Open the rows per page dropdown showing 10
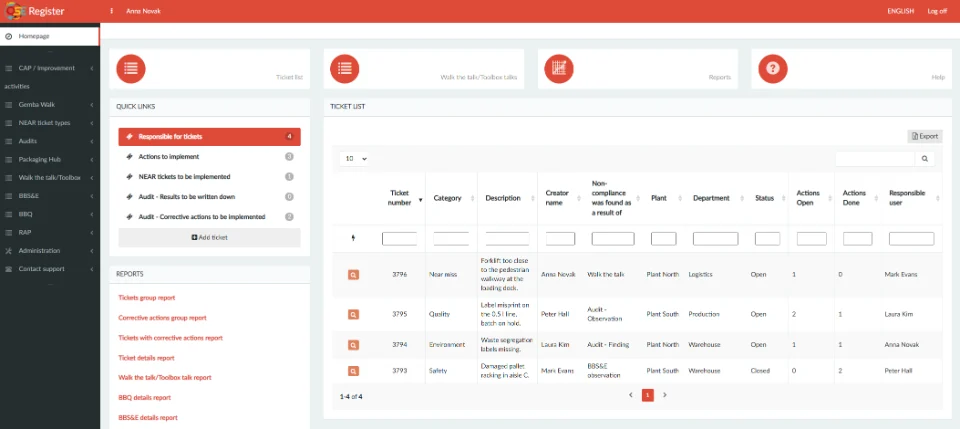Image resolution: width=960 pixels, height=429 pixels. [354, 159]
